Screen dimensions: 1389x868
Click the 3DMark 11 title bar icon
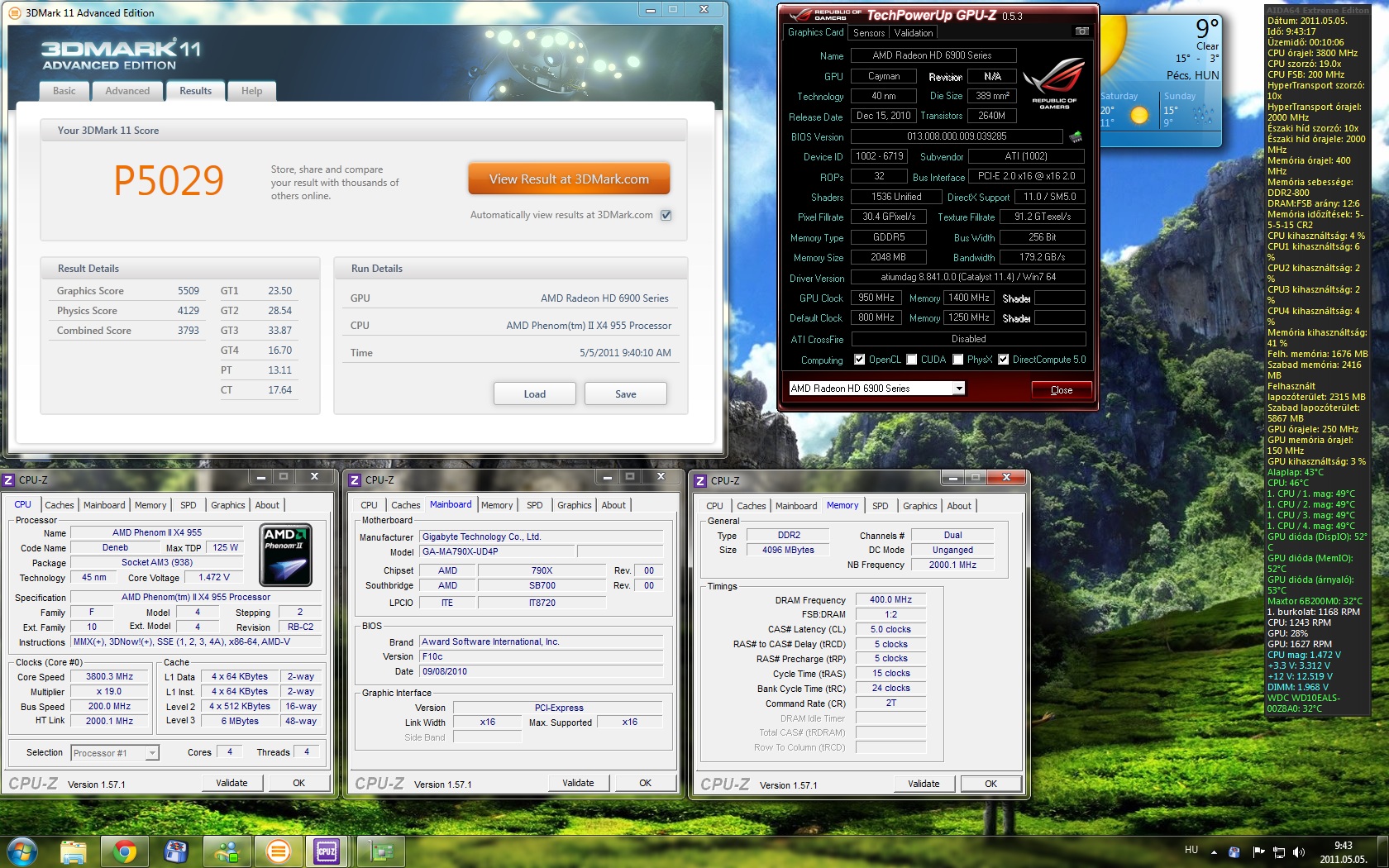[15, 12]
